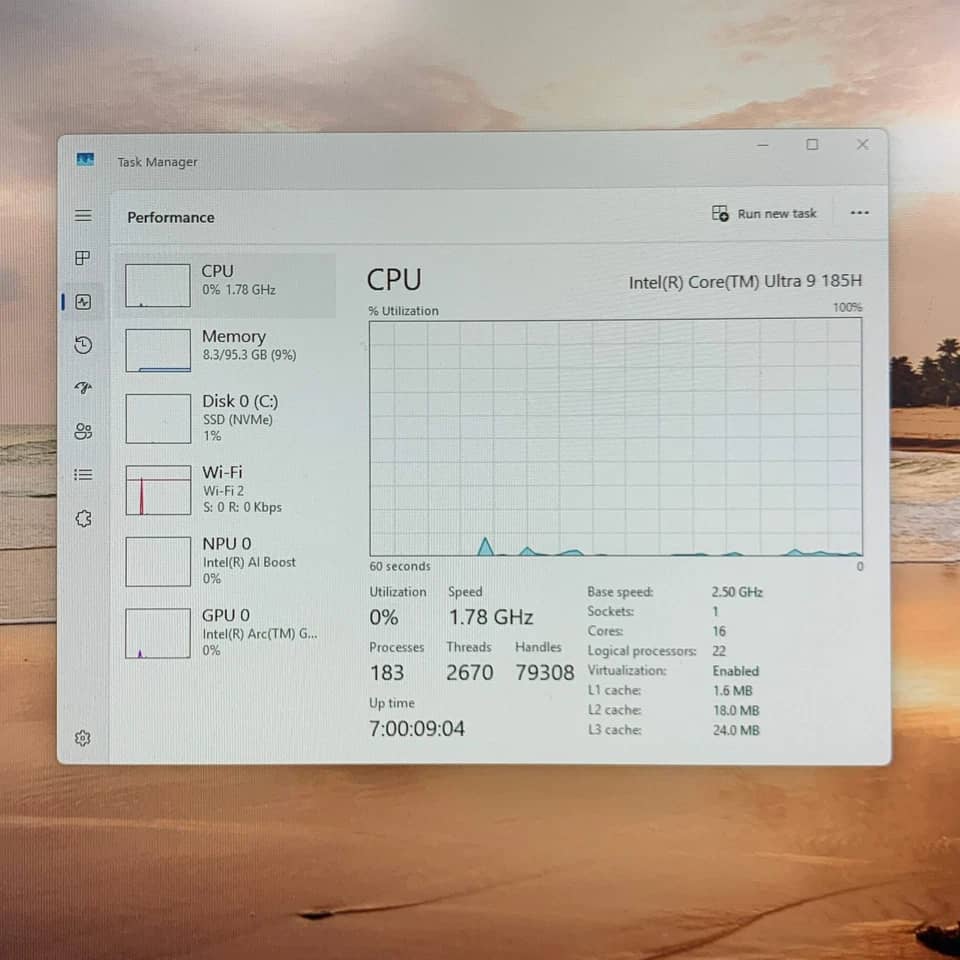960x960 pixels.
Task: Open the Processes page icon
Action: (x=83, y=258)
